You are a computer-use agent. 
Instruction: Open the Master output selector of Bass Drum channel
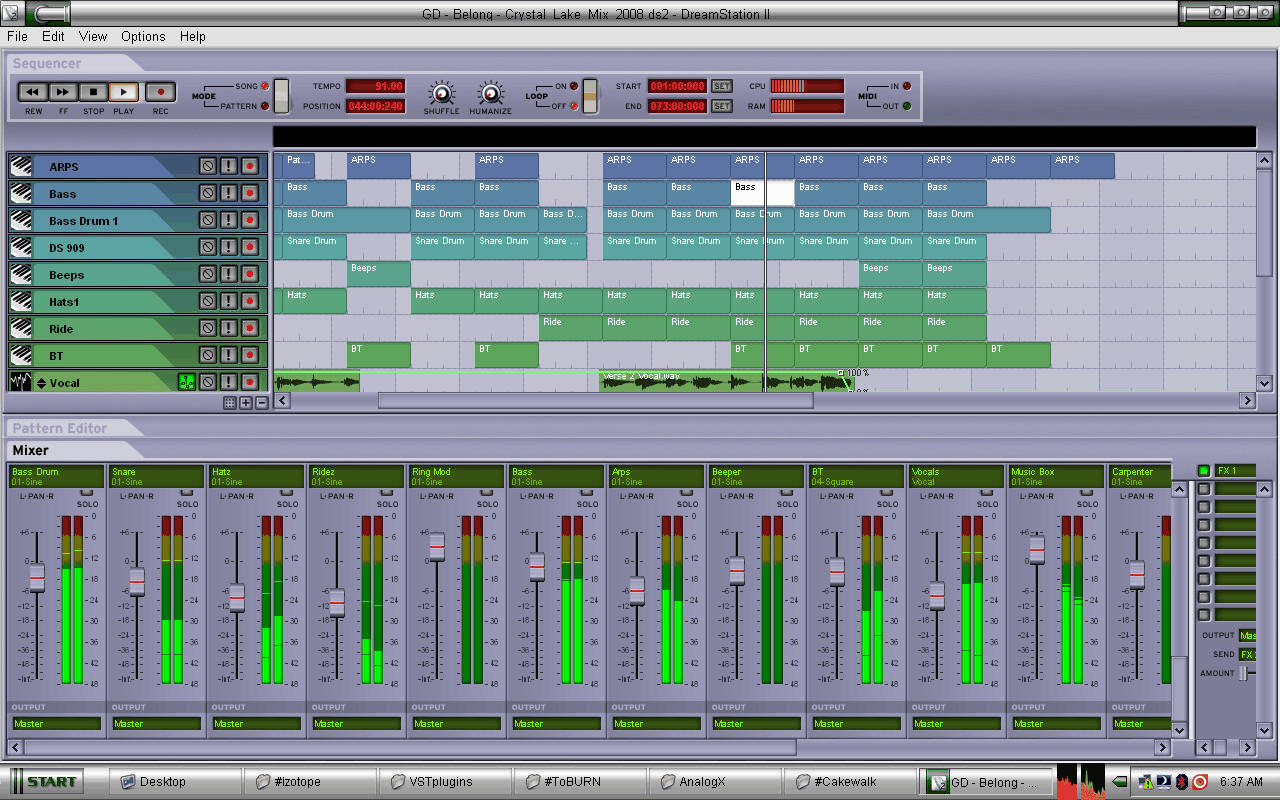click(57, 723)
